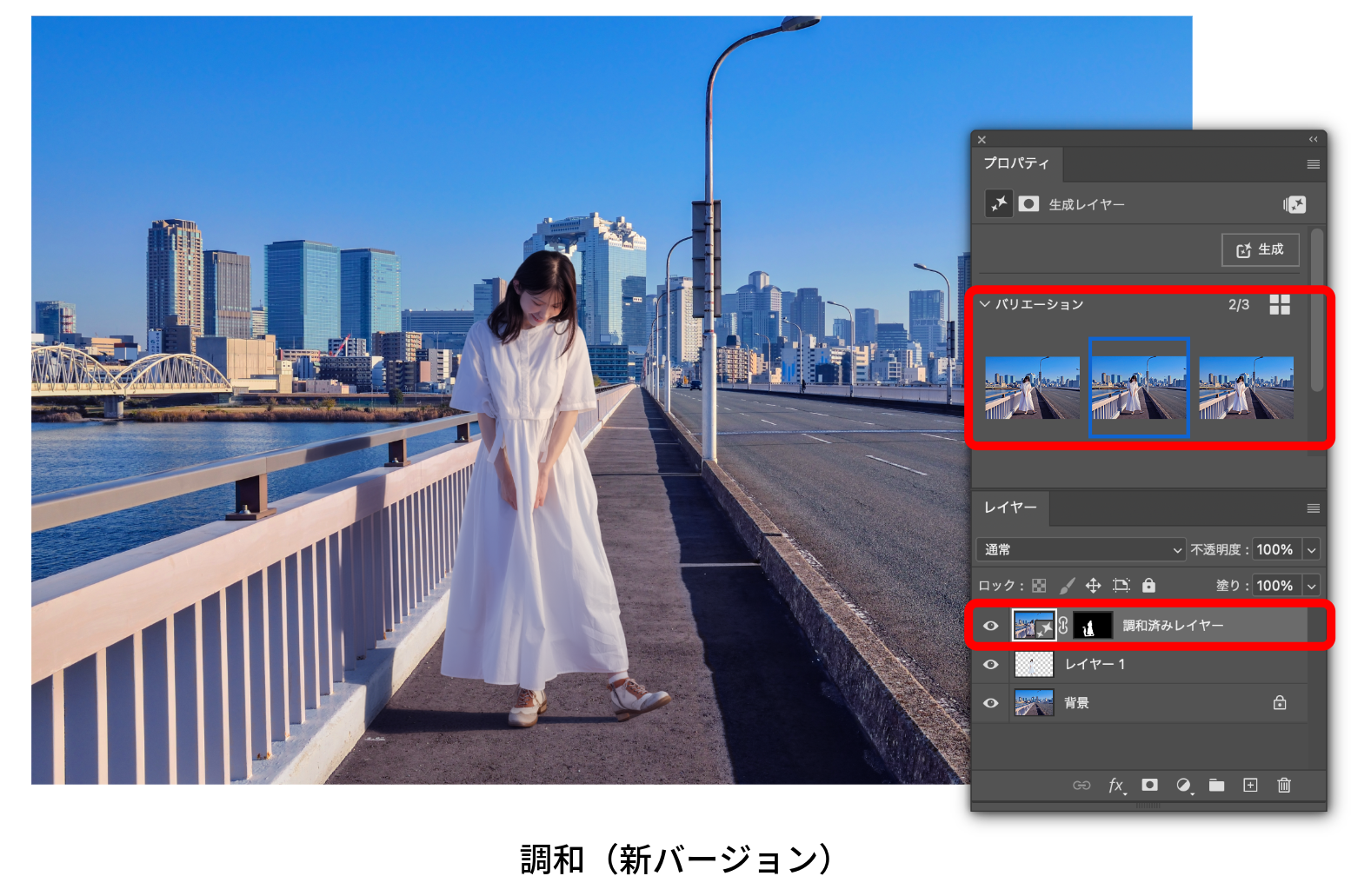1371x896 pixels.
Task: Hide the 調和済みレイヤー layer
Action: tap(990, 626)
